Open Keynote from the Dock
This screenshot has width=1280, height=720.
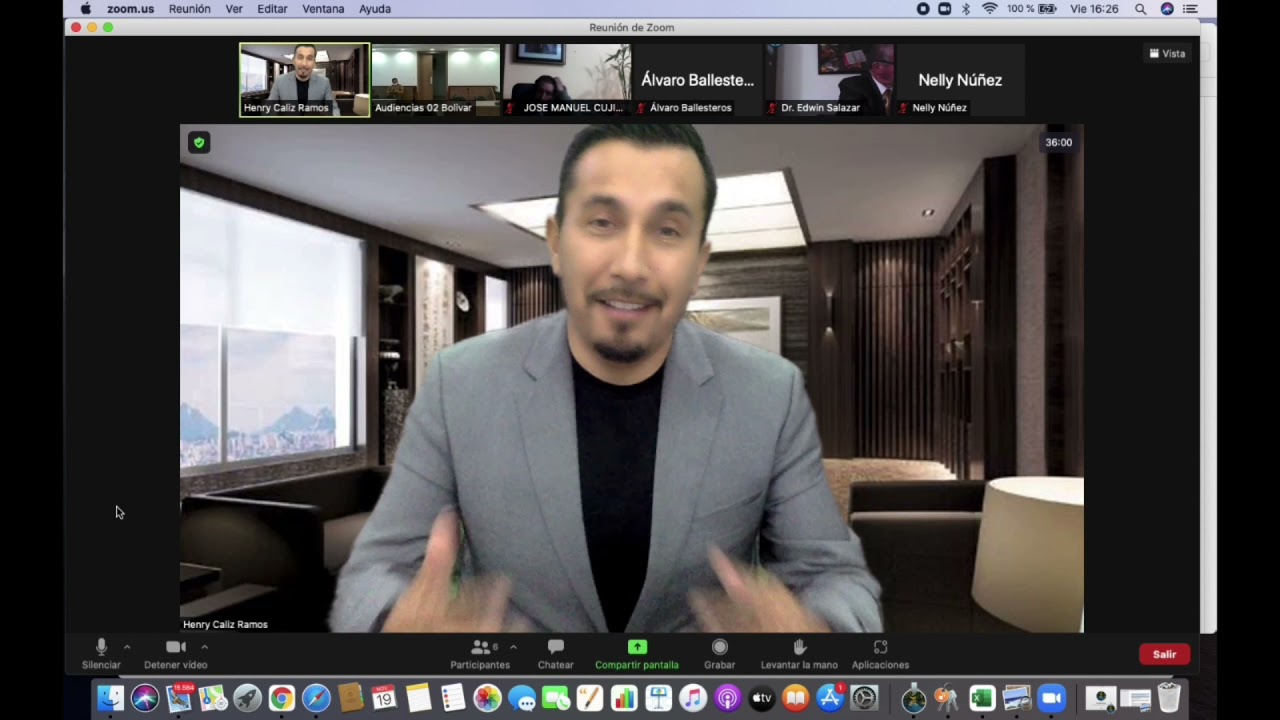(x=658, y=698)
